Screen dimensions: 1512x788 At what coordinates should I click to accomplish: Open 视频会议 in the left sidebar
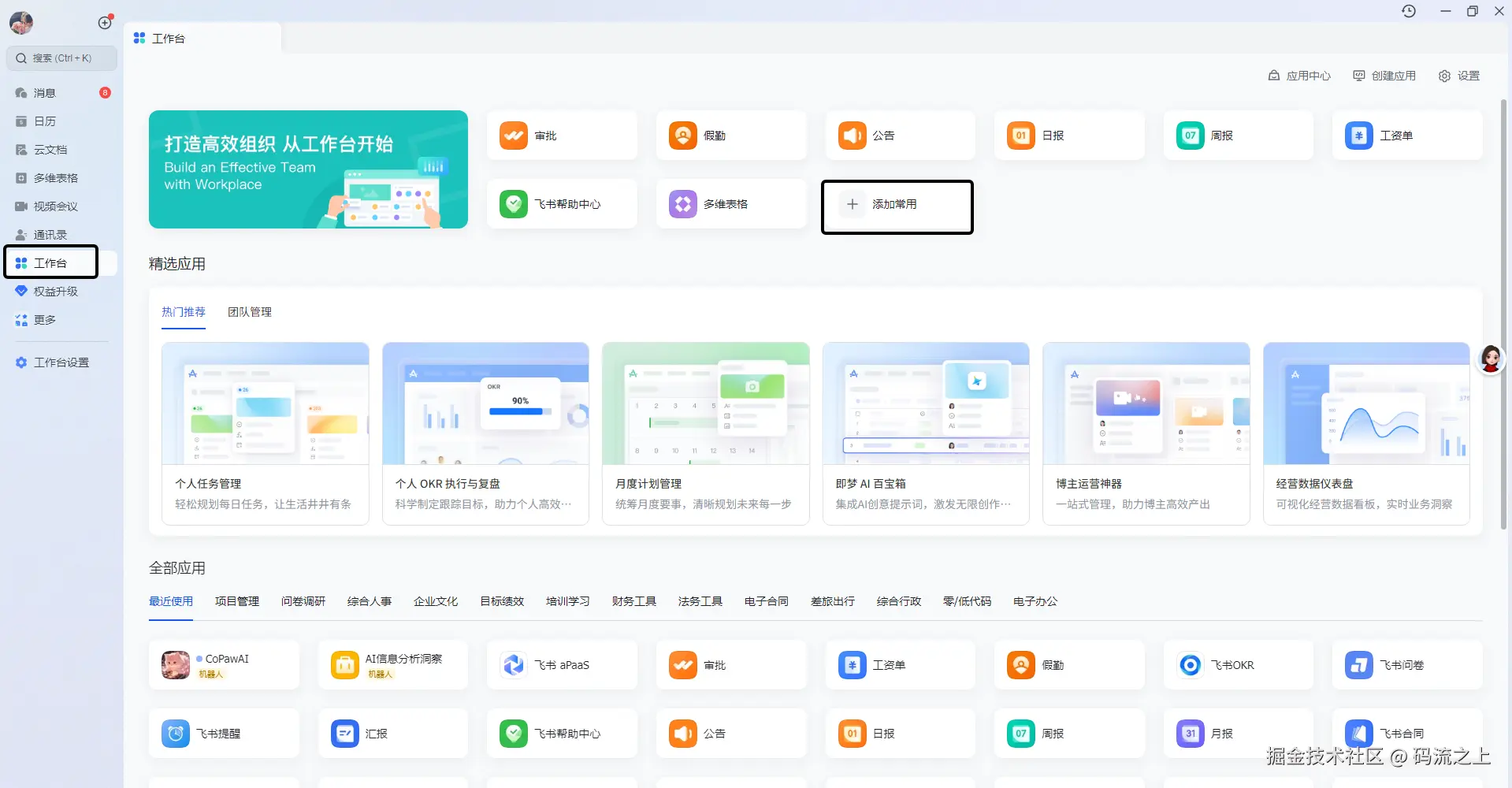[61, 206]
